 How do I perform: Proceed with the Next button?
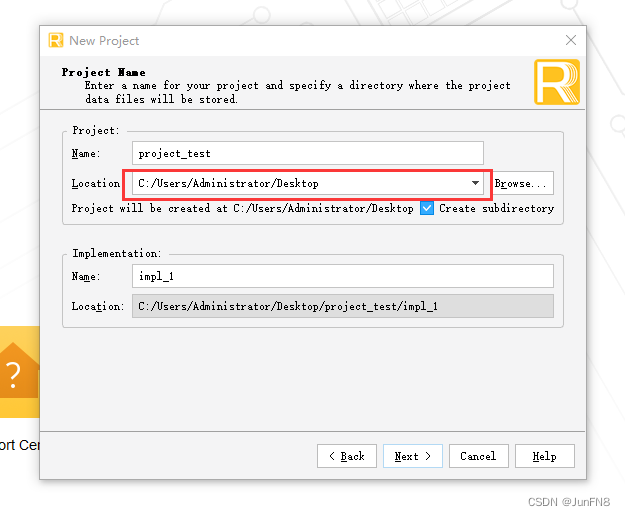(x=413, y=456)
